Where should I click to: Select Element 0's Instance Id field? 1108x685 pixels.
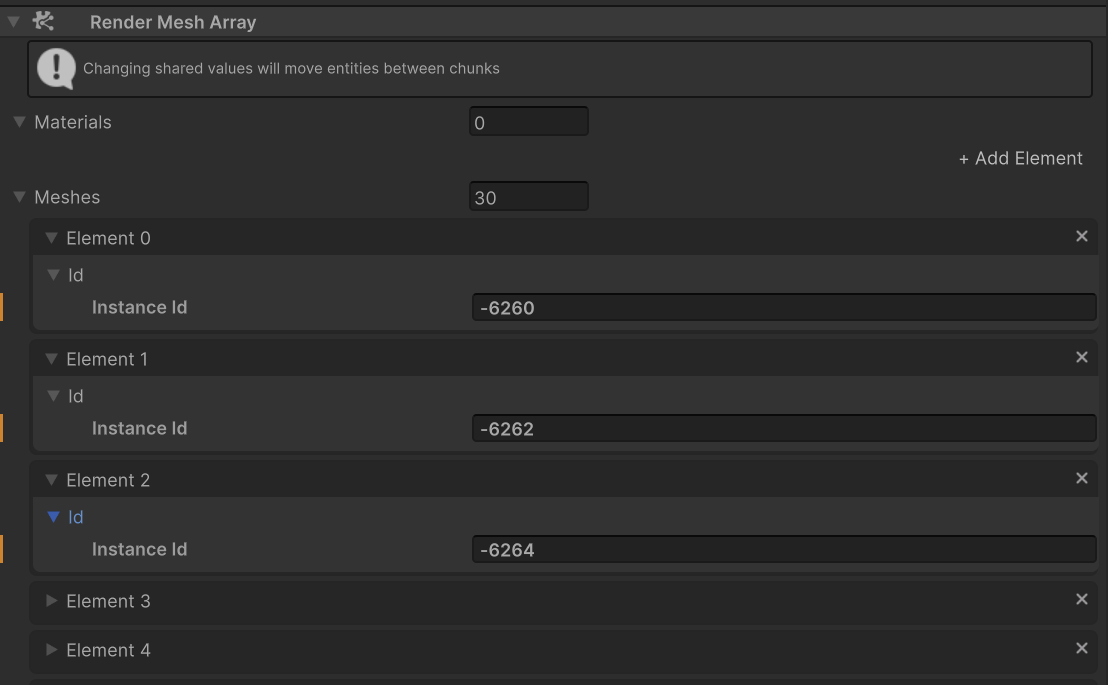click(x=784, y=307)
